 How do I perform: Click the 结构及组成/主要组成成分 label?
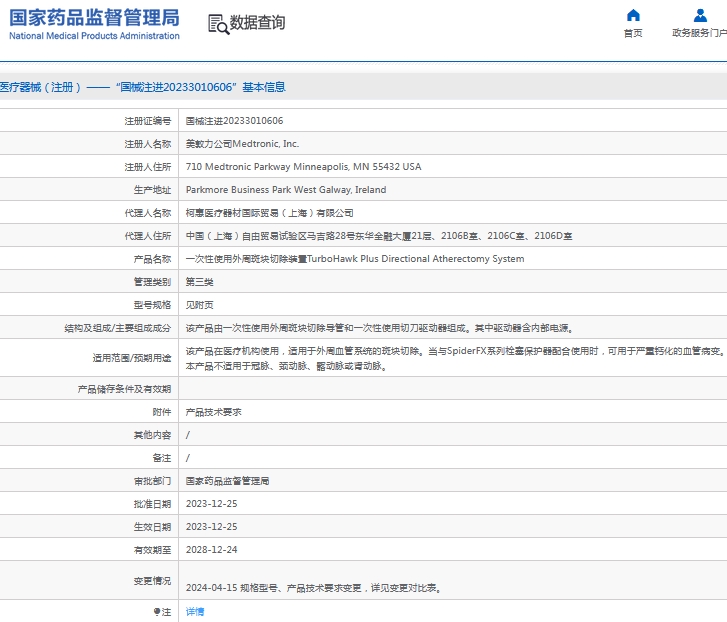click(x=118, y=328)
